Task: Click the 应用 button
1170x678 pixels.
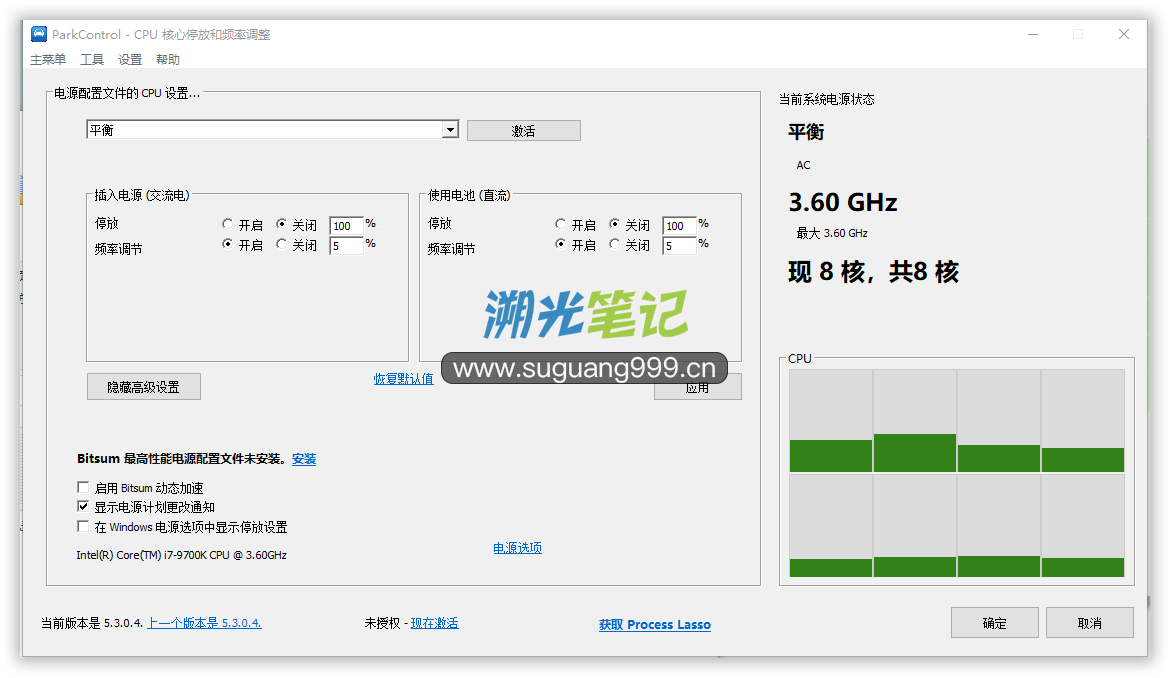Action: click(698, 389)
